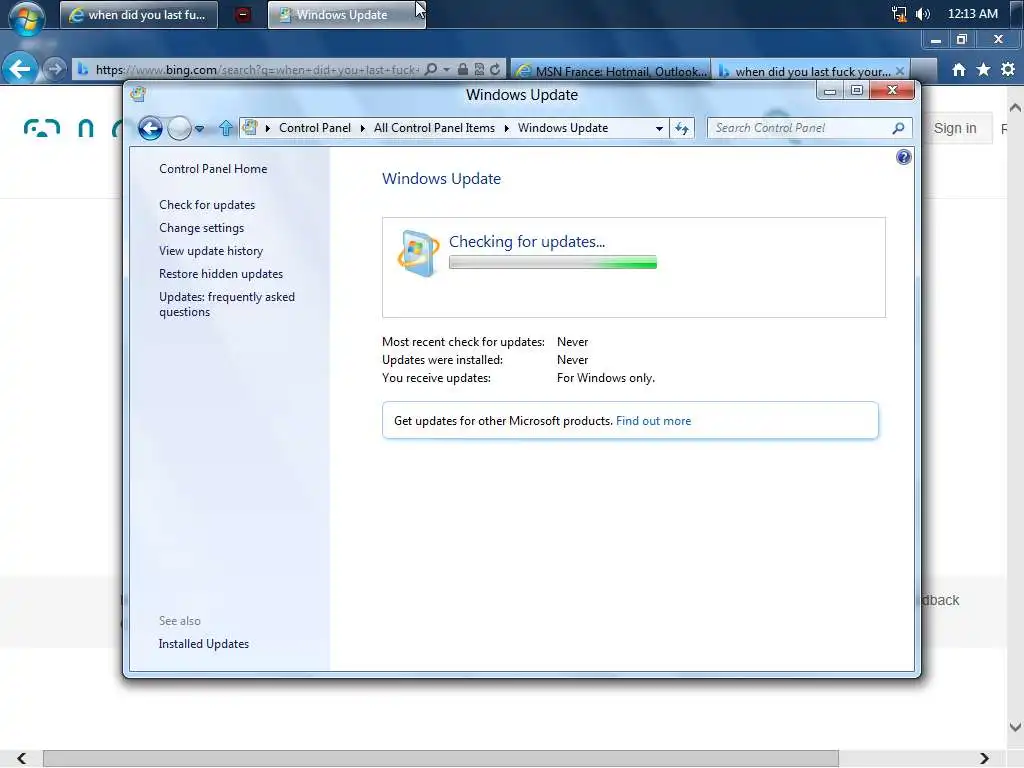Focus the Search Control Panel box

coord(801,128)
